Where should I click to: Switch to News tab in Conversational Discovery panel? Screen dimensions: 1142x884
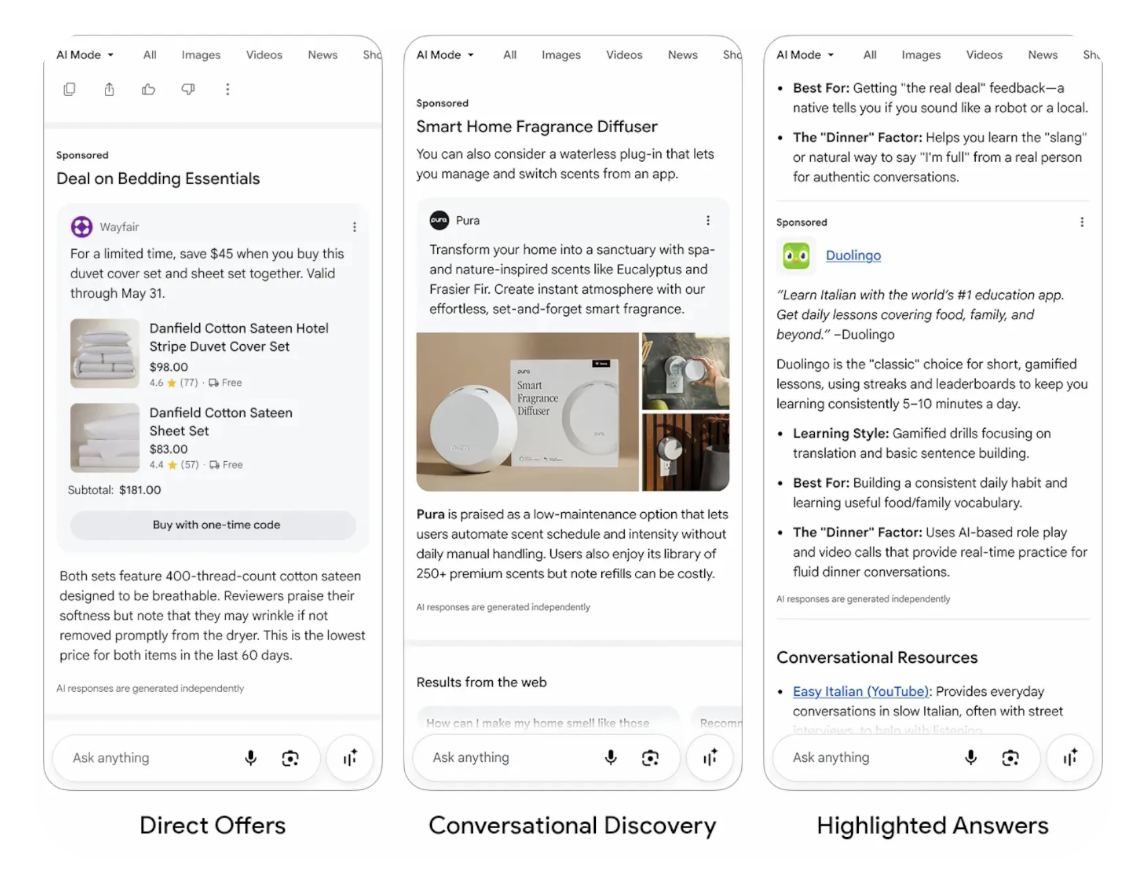[x=682, y=55]
